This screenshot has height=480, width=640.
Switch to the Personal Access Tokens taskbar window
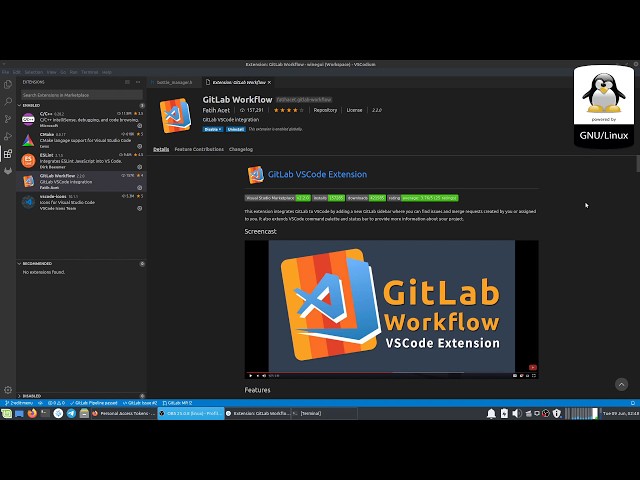(x=124, y=413)
